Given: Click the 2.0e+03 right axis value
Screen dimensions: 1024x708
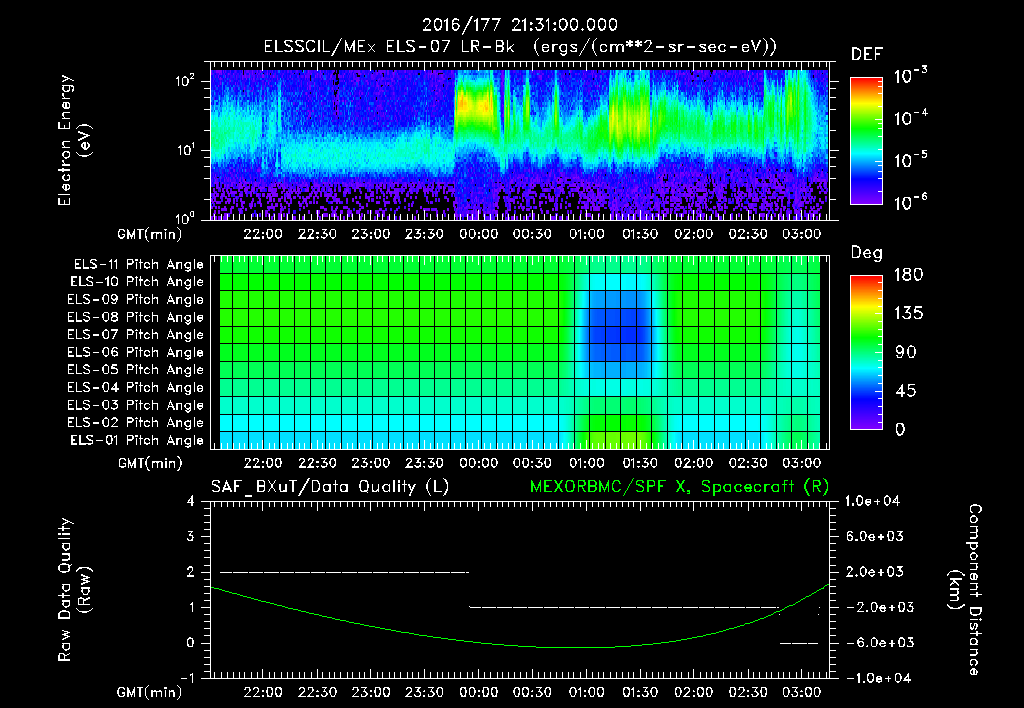Looking at the screenshot, I should click(874, 572).
